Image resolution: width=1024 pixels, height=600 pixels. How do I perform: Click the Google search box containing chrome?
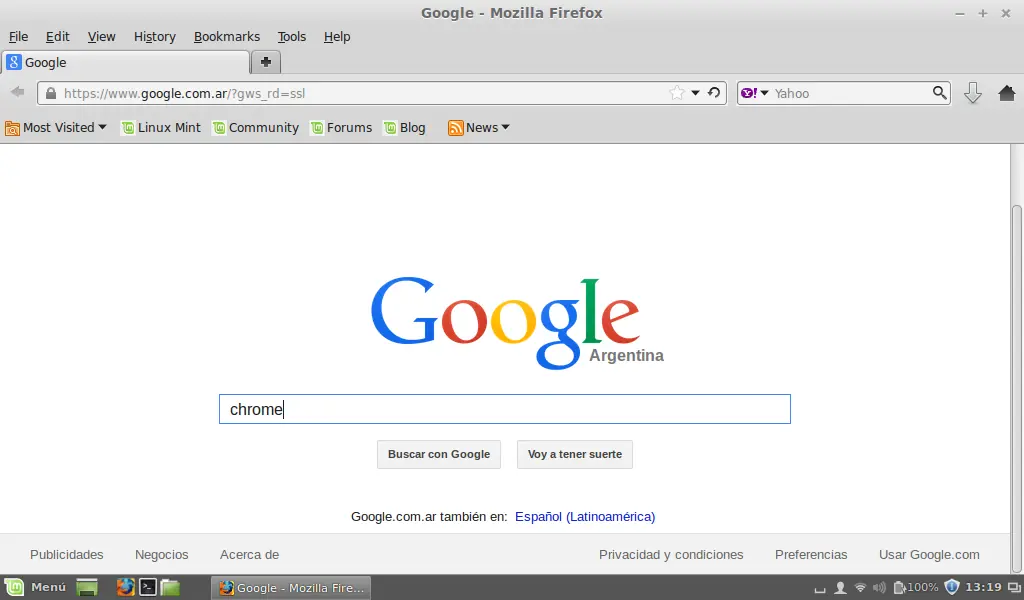(505, 409)
